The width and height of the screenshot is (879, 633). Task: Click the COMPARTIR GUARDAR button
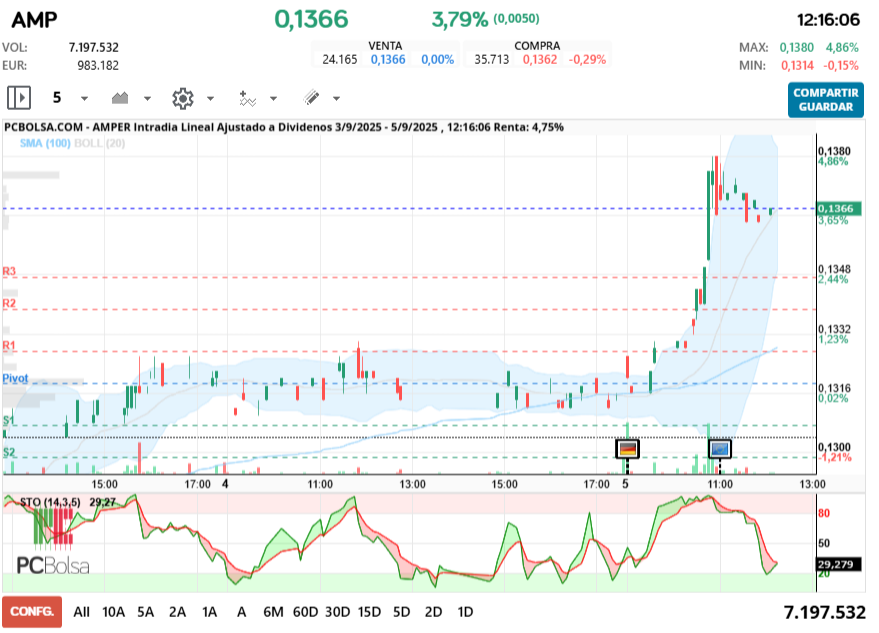tap(826, 100)
